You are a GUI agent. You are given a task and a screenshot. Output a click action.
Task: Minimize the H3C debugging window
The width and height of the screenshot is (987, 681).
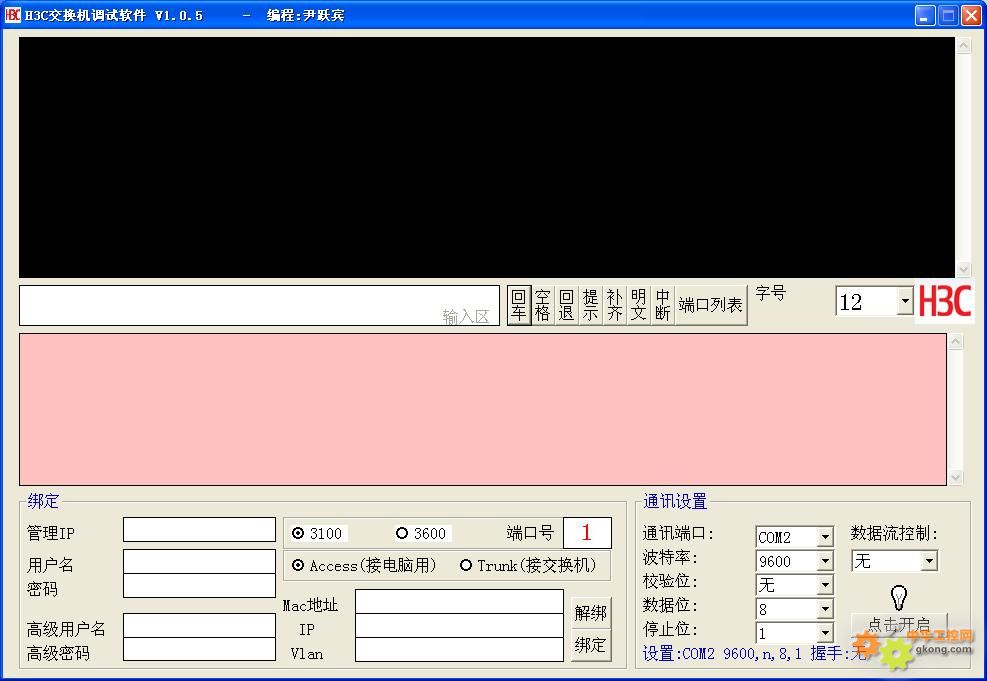(925, 15)
